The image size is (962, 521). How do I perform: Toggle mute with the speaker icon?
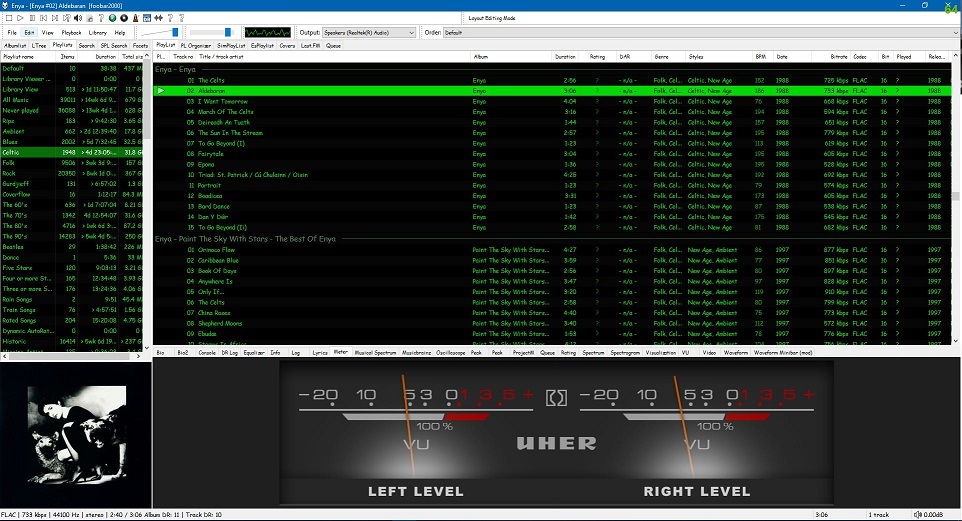coord(78,18)
